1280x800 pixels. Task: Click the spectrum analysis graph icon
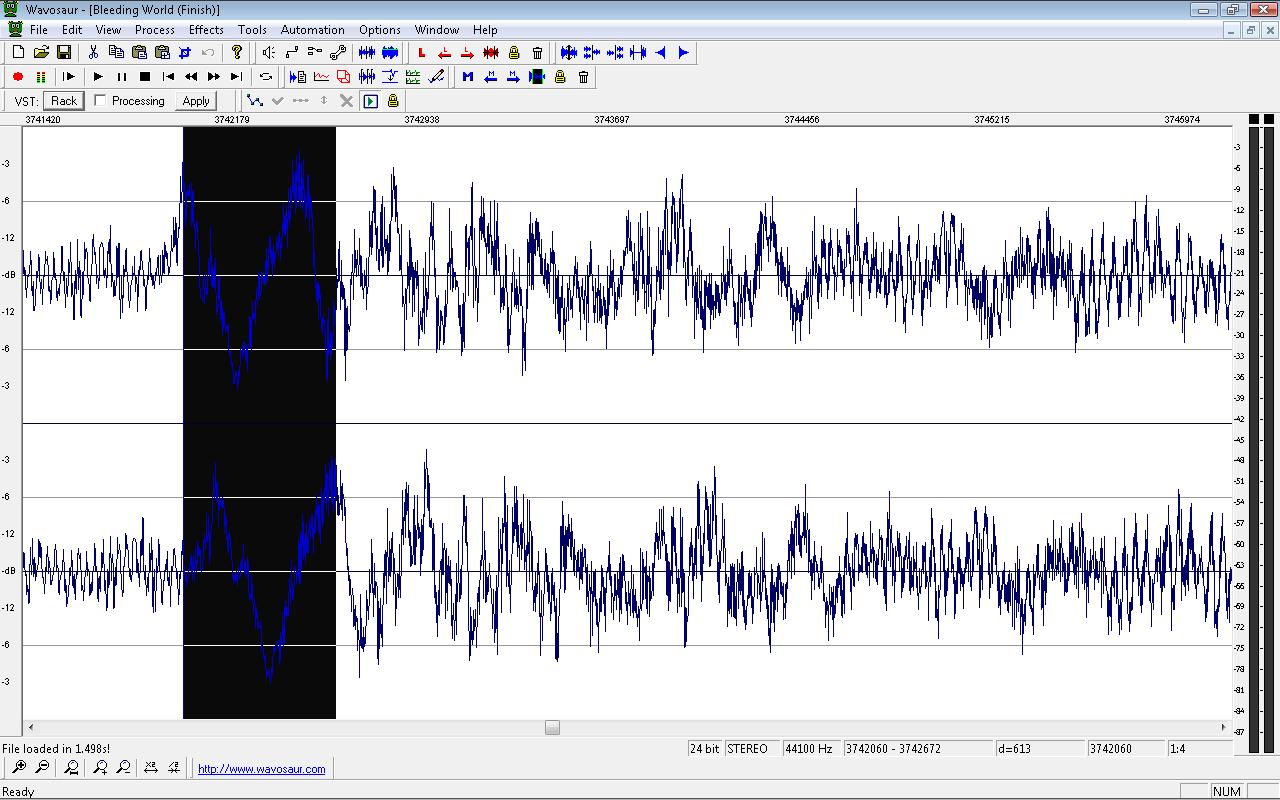(321, 77)
